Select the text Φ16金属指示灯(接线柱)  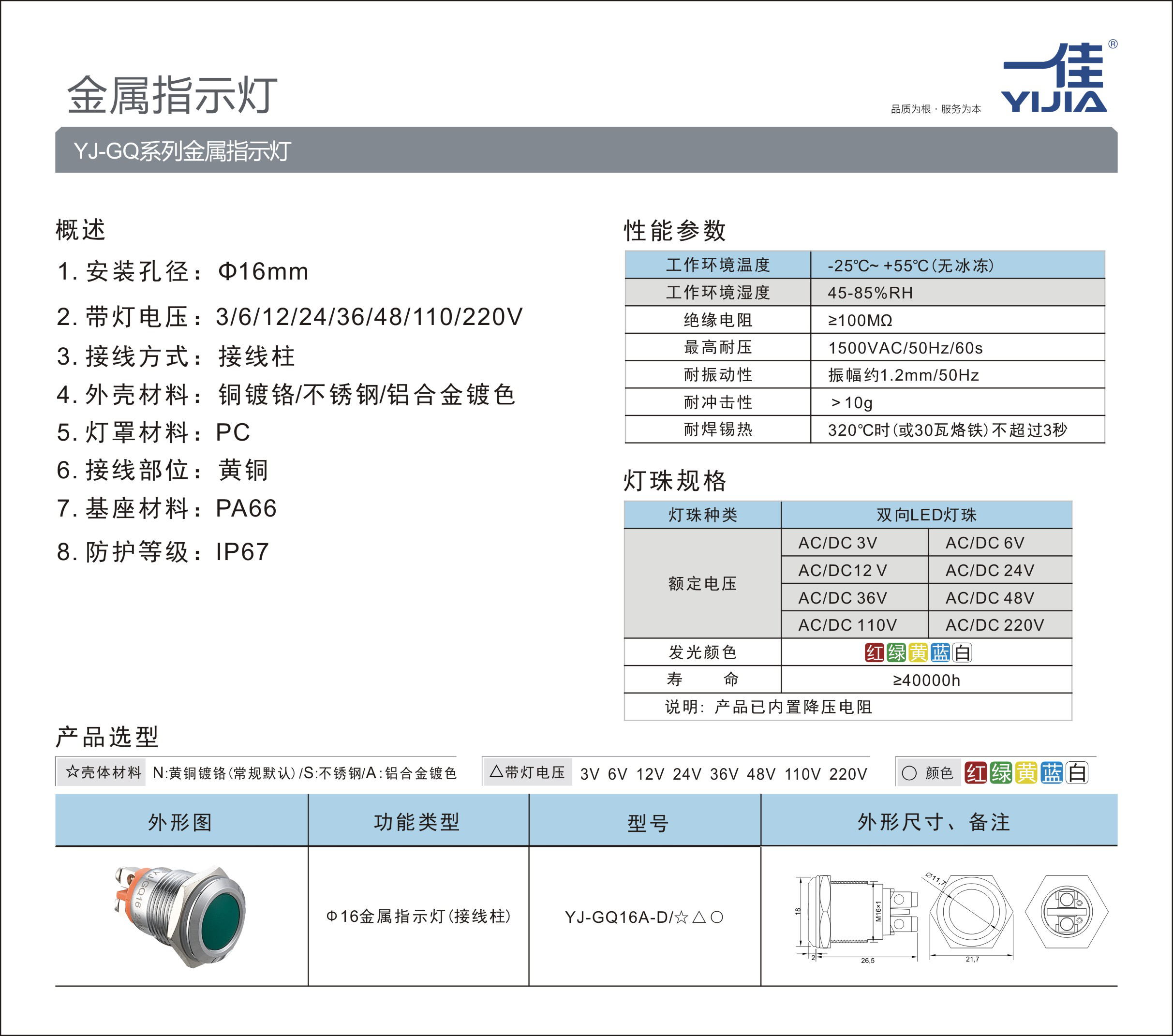pyautogui.click(x=418, y=916)
